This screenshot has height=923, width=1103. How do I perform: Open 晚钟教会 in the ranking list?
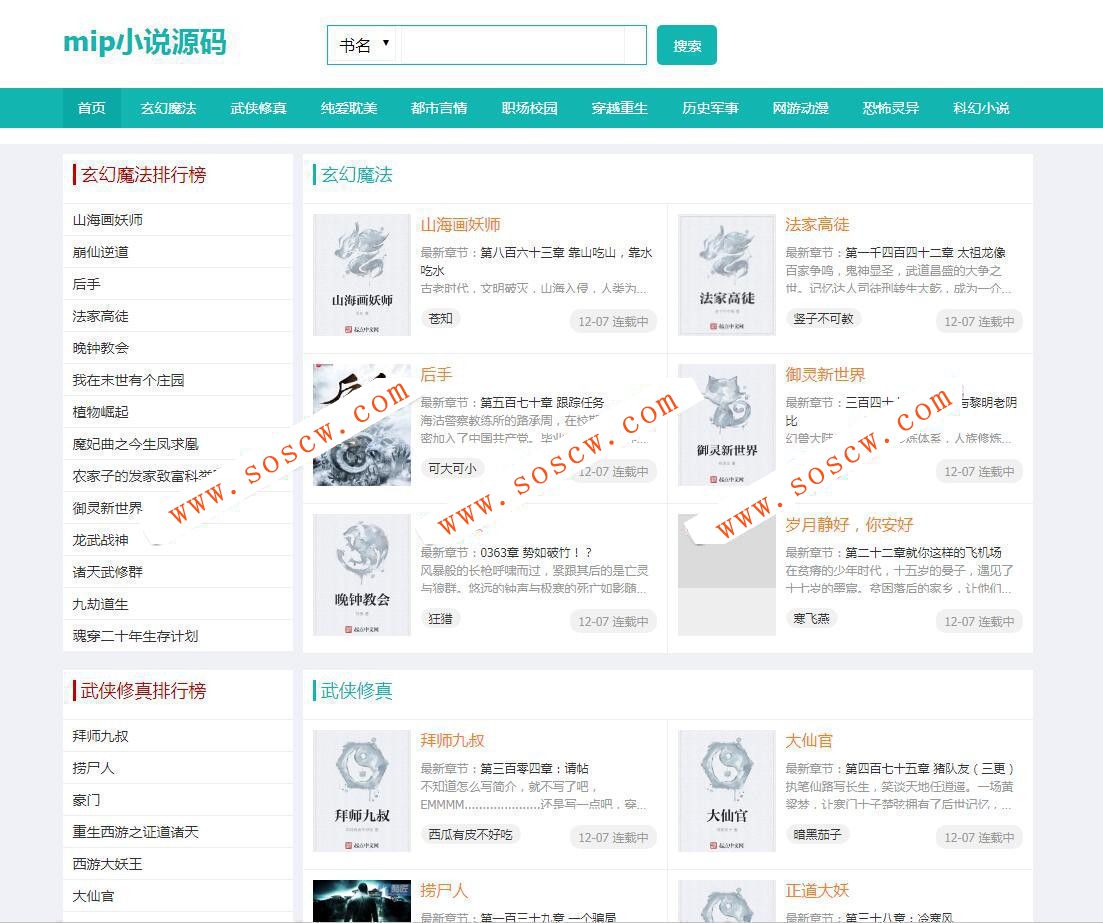click(101, 348)
